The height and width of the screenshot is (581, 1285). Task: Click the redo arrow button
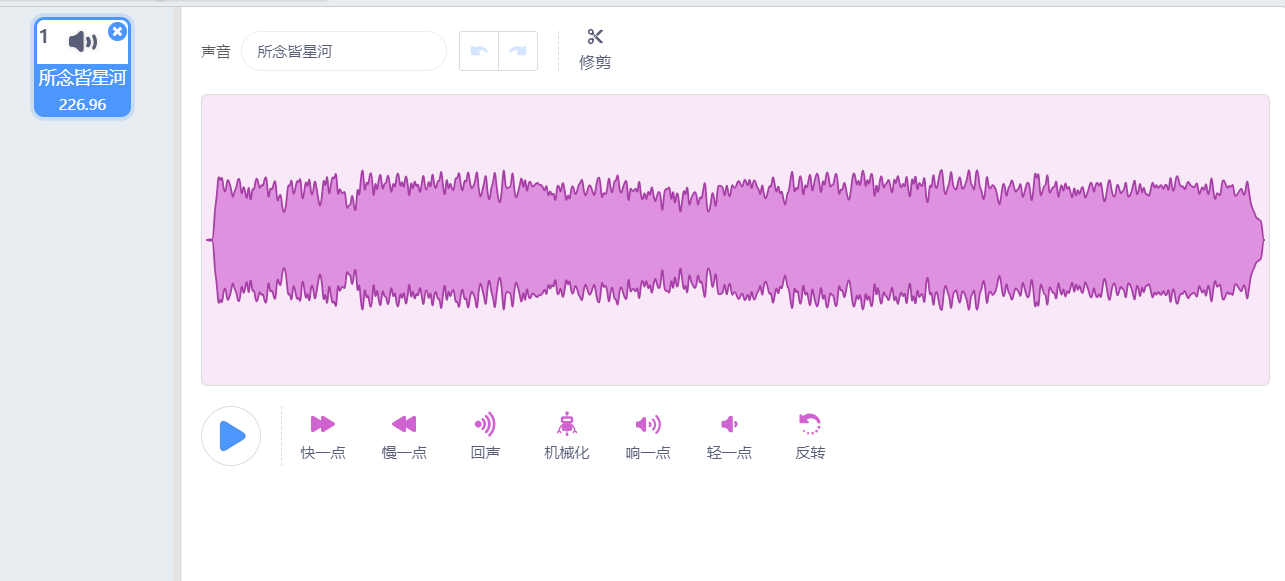click(x=518, y=51)
